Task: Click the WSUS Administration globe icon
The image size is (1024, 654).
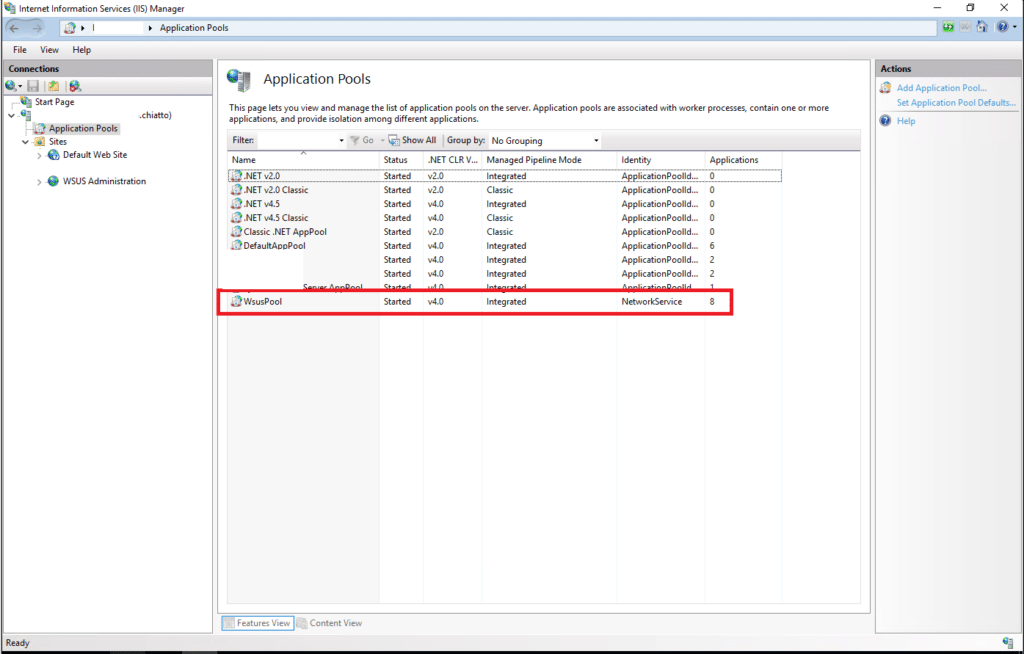Action: coord(54,181)
